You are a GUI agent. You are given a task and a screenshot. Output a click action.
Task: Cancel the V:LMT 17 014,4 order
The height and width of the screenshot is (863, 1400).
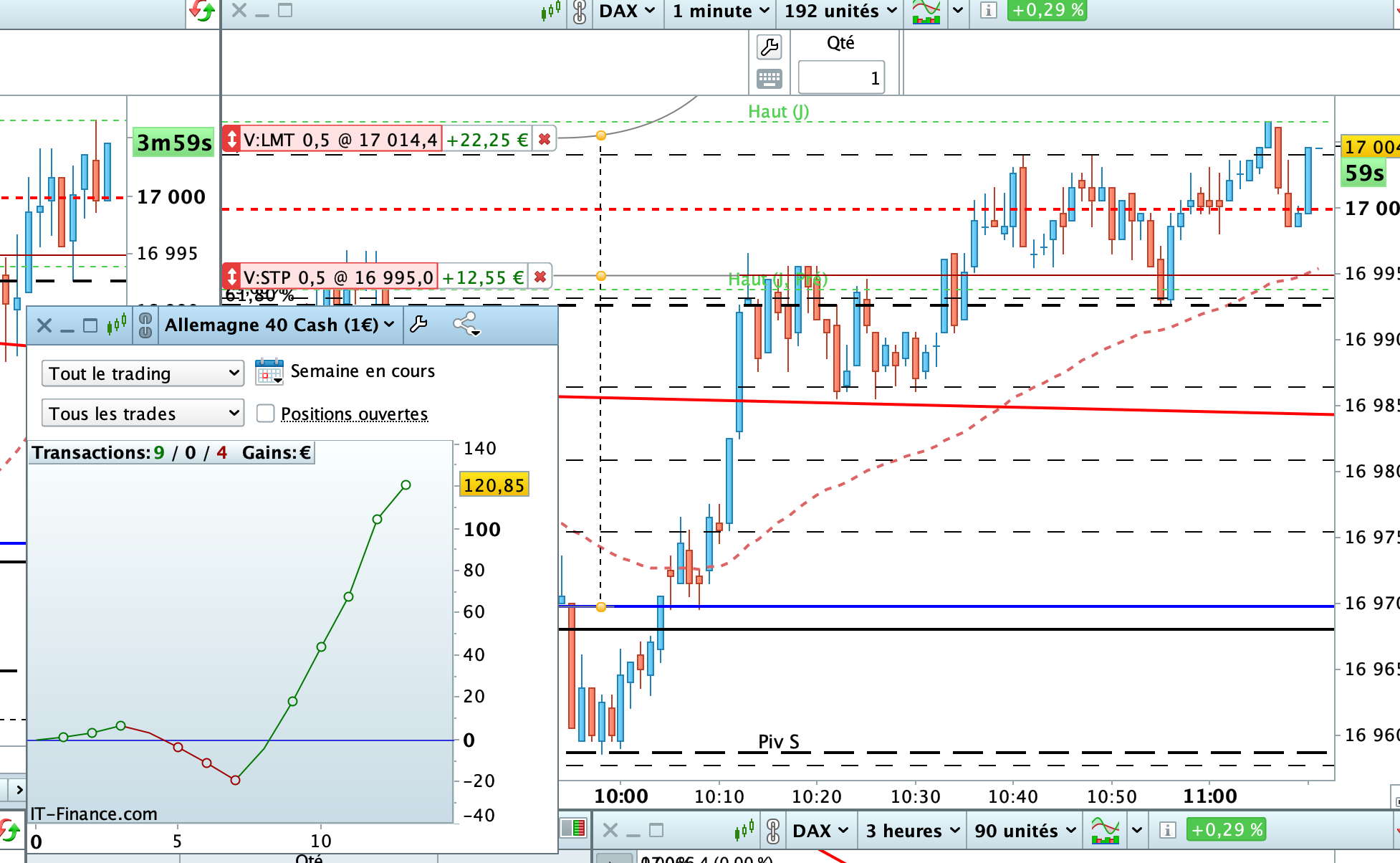(x=544, y=139)
